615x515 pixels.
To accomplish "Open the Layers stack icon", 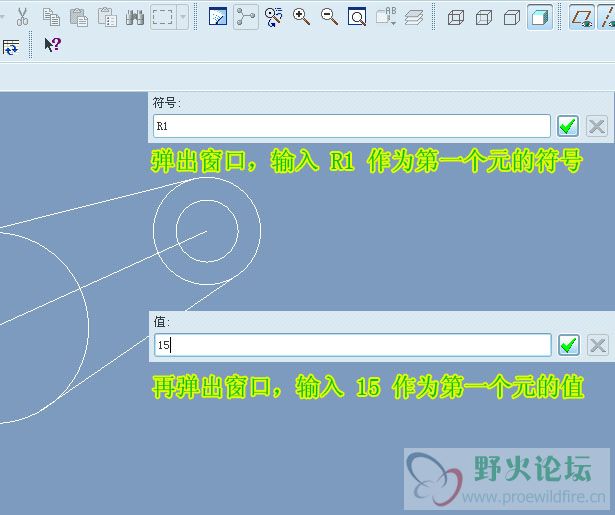I will [414, 18].
